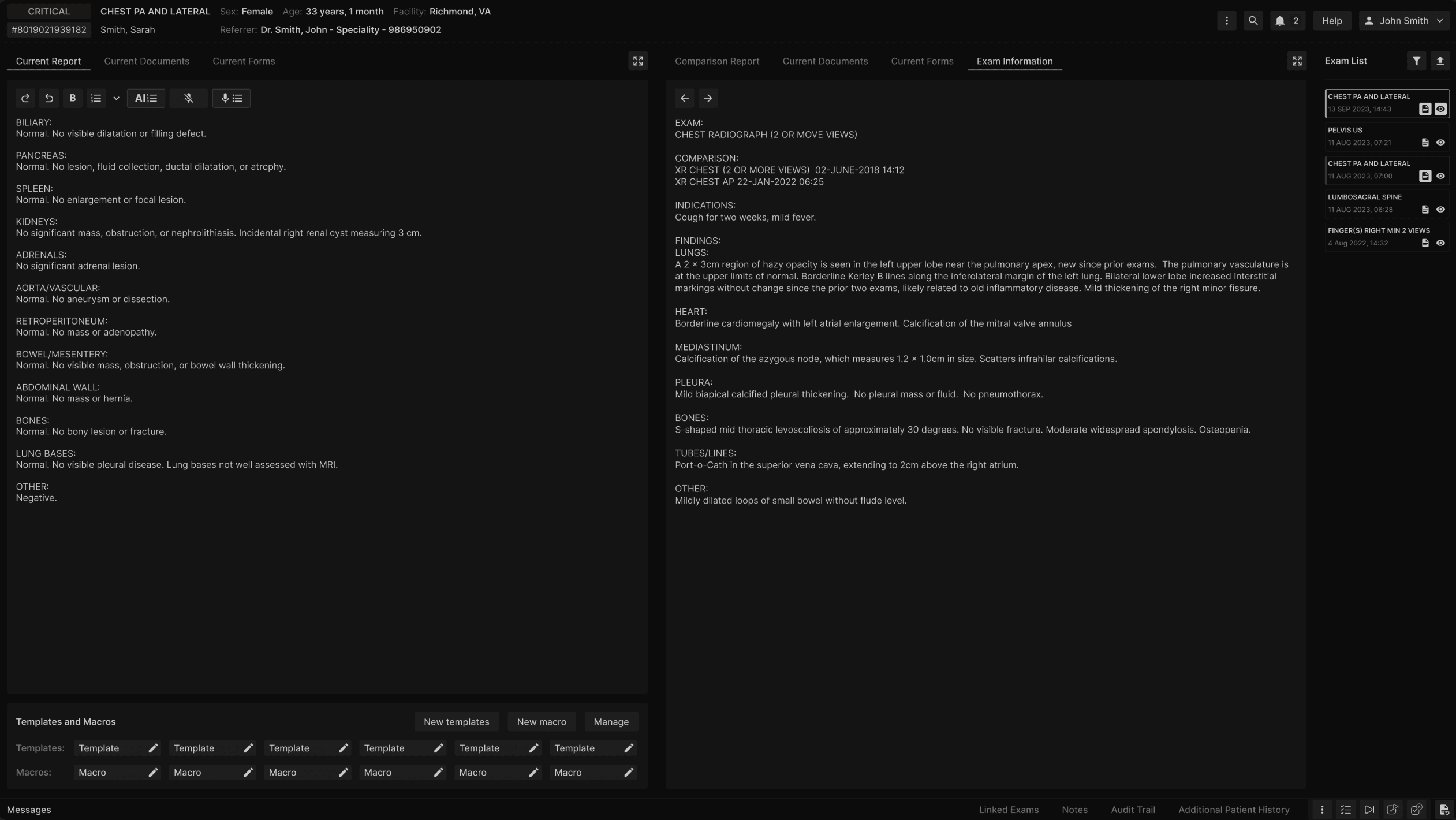Open the John Smith user dropdown
Viewport: 1456px width, 820px height.
click(x=1403, y=21)
